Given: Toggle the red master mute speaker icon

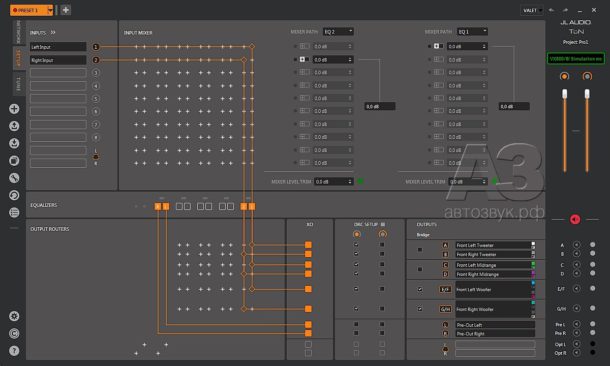Looking at the screenshot, I should tap(575, 219).
